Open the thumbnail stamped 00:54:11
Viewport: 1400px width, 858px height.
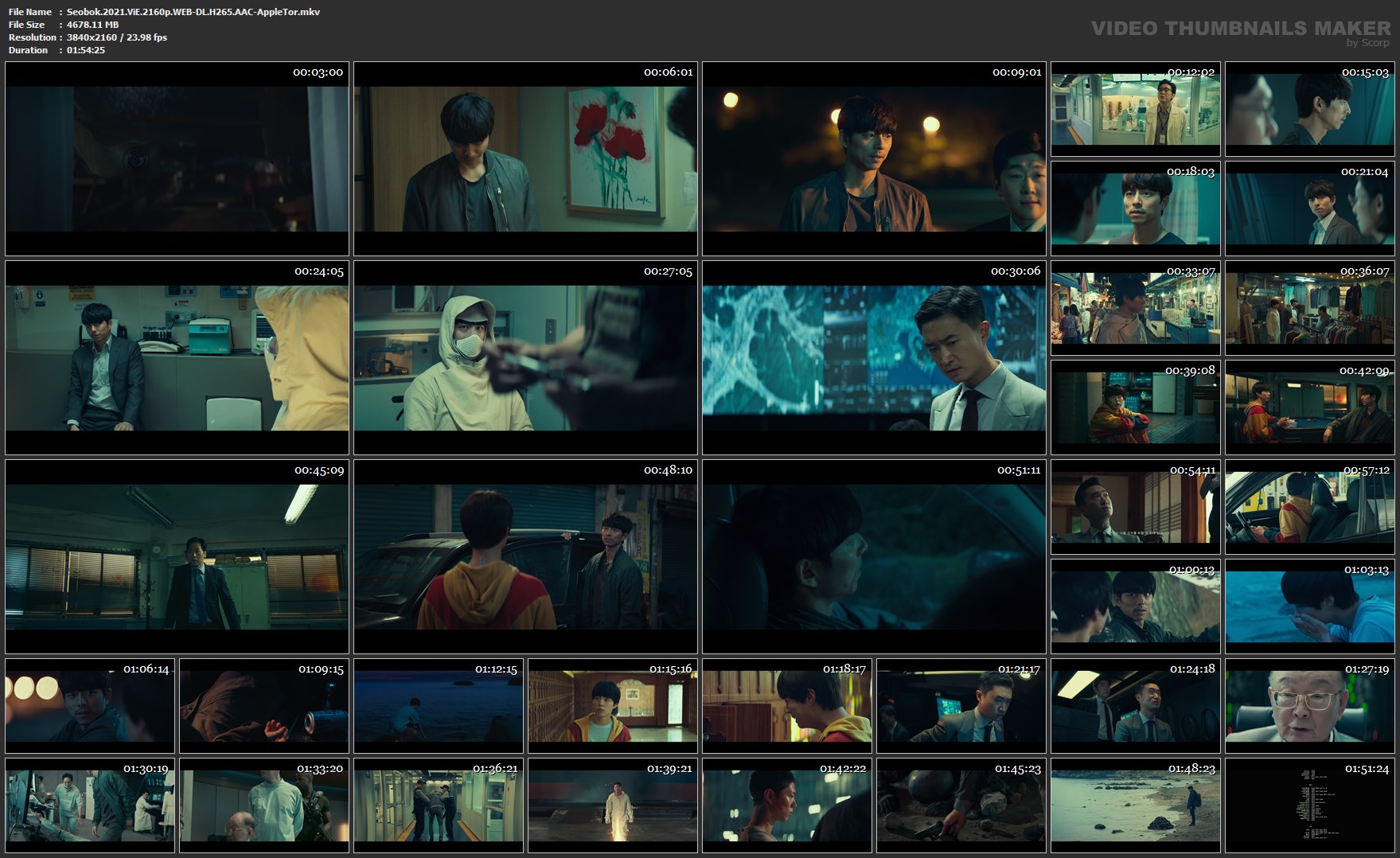[1136, 507]
